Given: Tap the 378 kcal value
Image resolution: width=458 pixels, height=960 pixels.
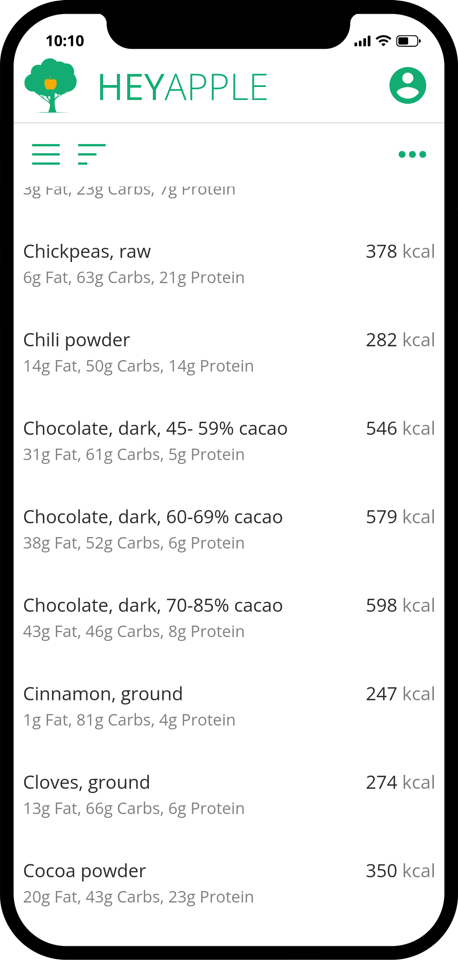Looking at the screenshot, I should tap(400, 252).
